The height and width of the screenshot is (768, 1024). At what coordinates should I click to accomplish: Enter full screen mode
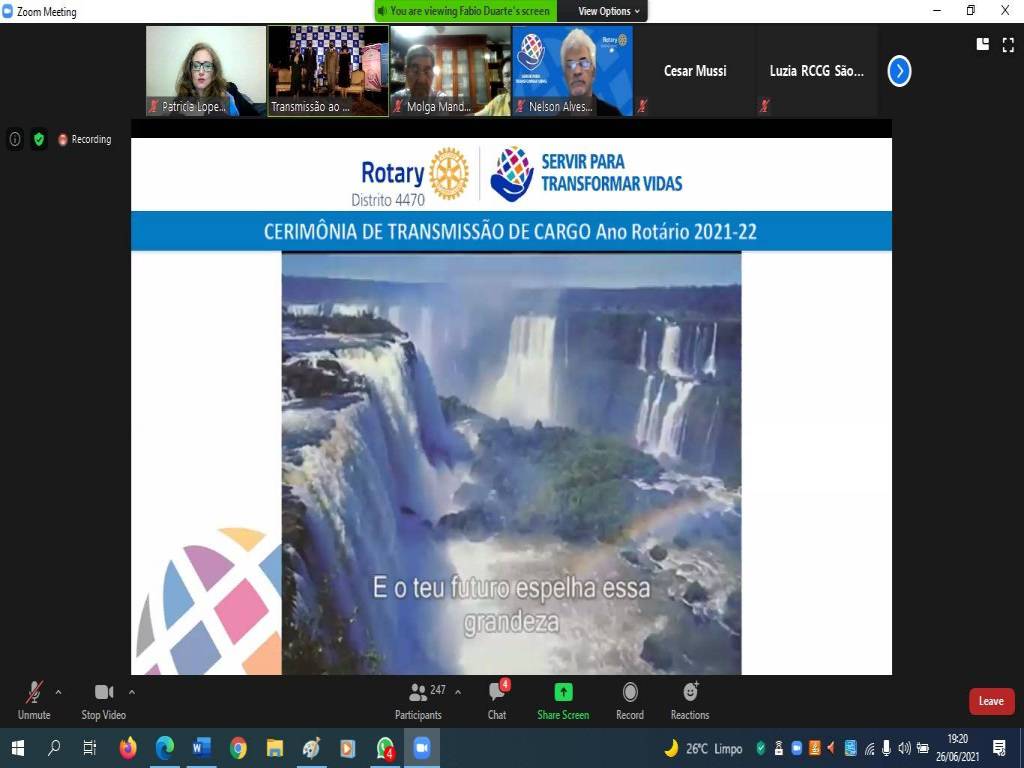pyautogui.click(x=1008, y=44)
